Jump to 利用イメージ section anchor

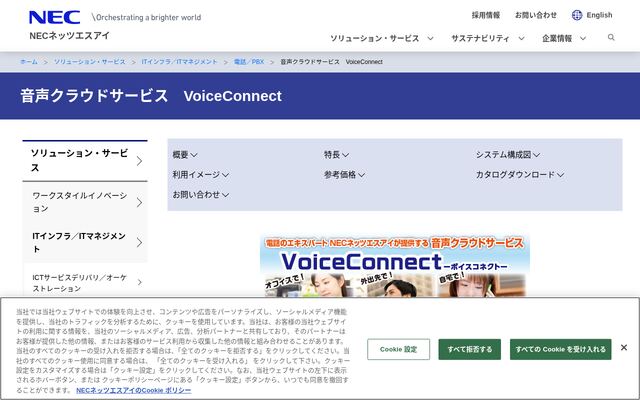point(200,175)
